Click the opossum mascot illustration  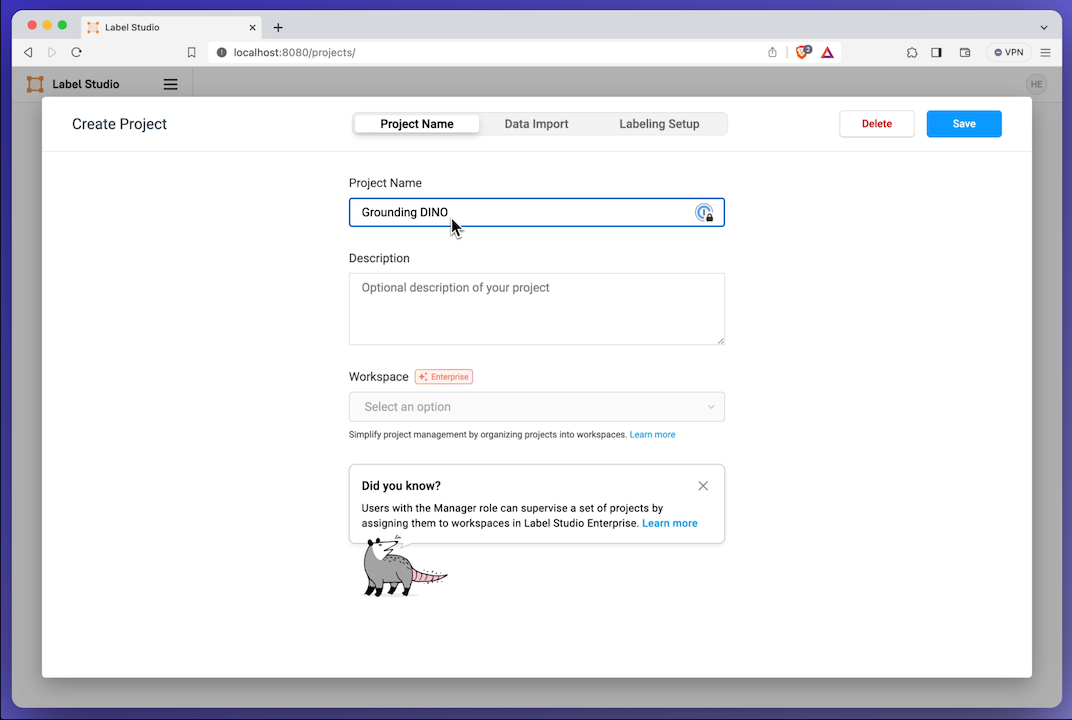[x=403, y=567]
